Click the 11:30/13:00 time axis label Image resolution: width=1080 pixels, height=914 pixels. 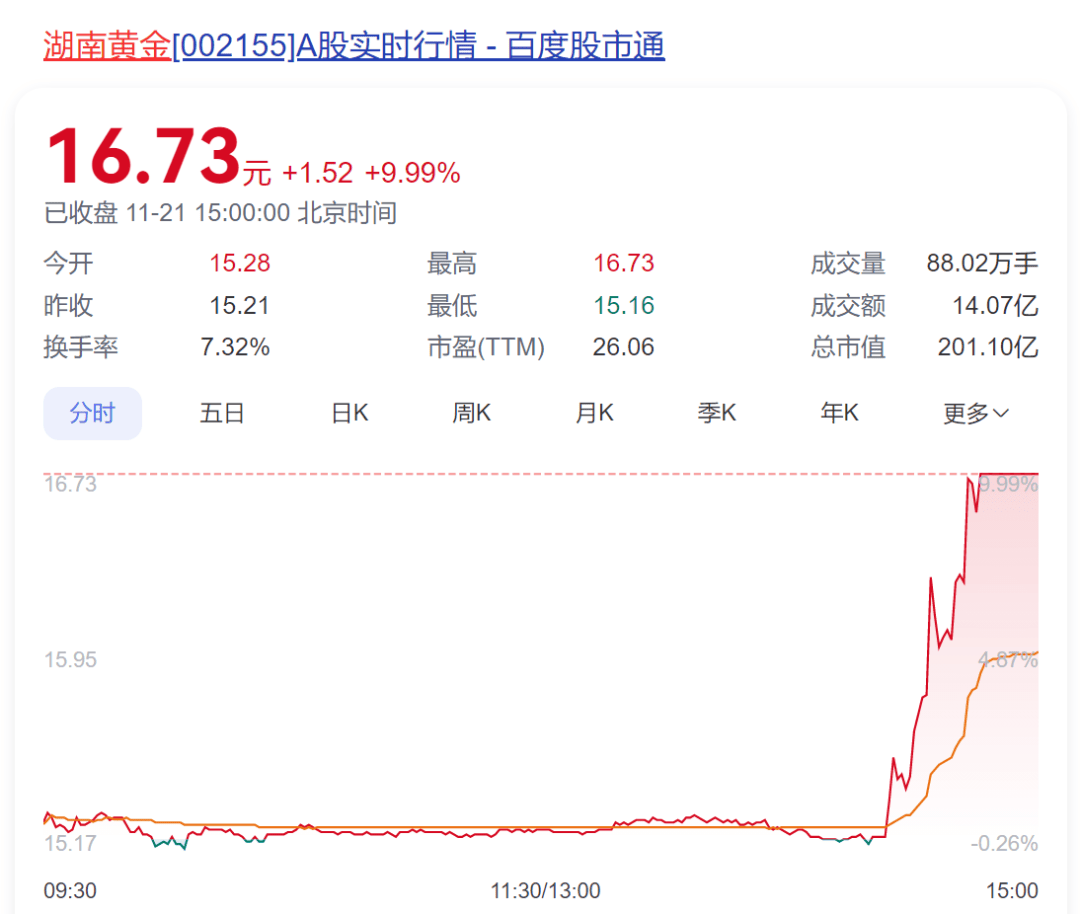[x=546, y=891]
